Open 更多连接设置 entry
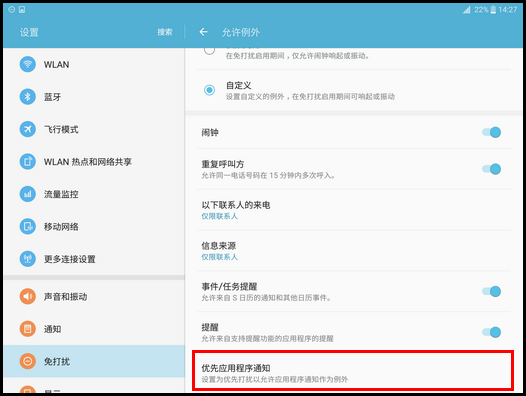 [94, 259]
